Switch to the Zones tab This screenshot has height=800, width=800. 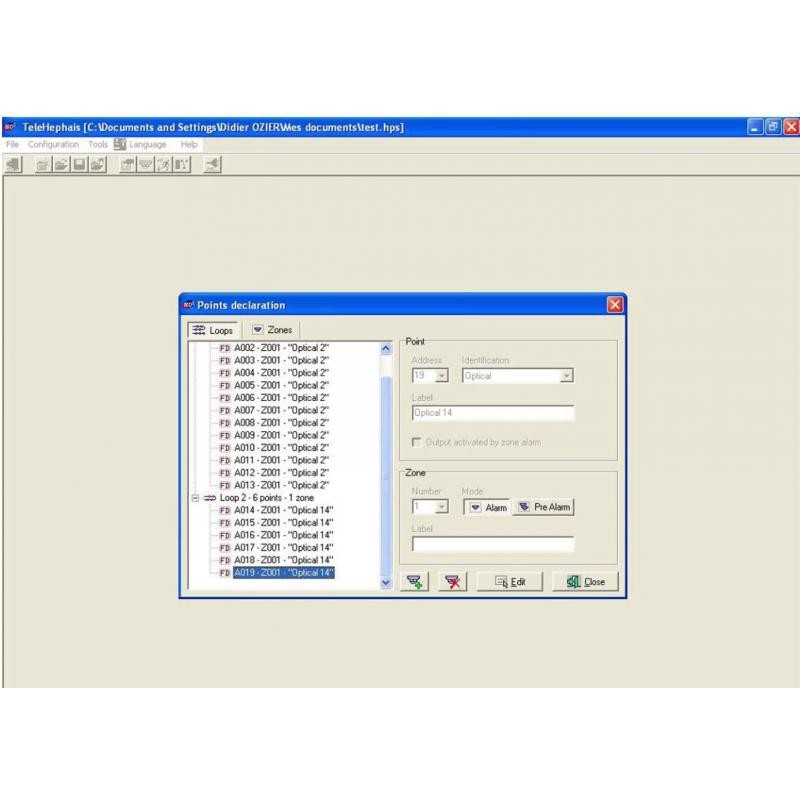point(272,330)
